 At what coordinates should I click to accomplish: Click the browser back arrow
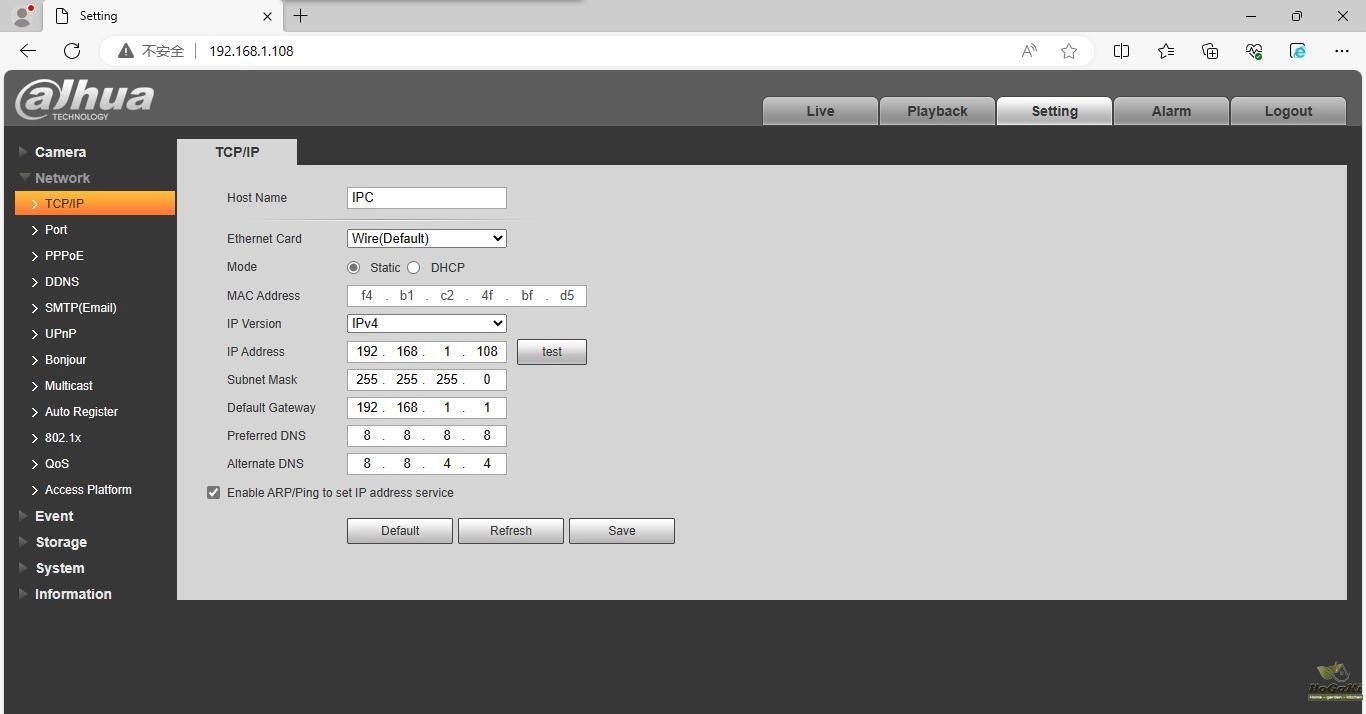pyautogui.click(x=28, y=51)
